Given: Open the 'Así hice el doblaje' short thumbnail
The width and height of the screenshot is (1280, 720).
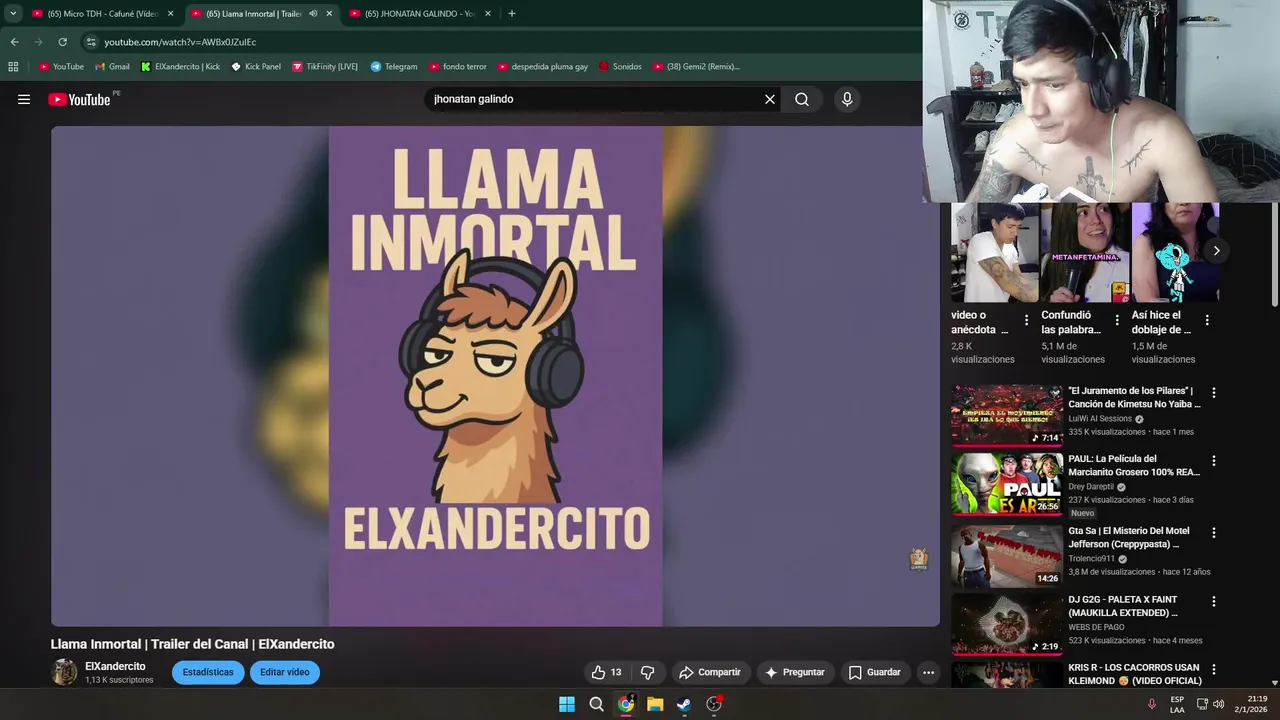Looking at the screenshot, I should coord(1175,252).
